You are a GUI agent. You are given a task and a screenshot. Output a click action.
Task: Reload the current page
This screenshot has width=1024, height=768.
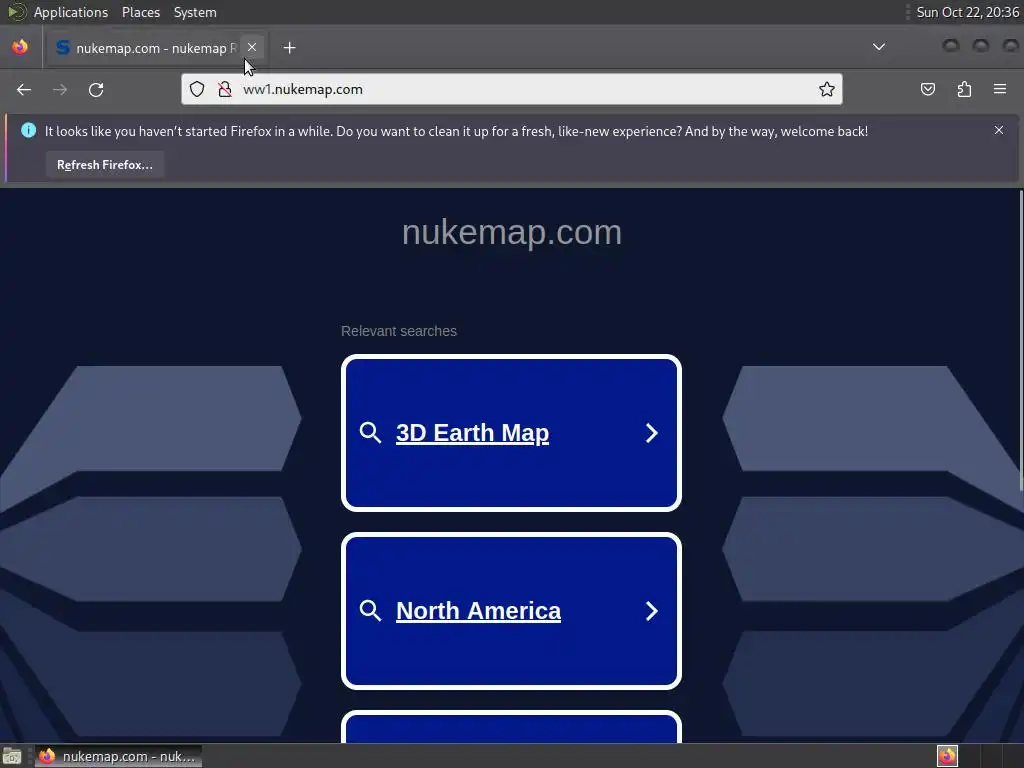coord(96,89)
